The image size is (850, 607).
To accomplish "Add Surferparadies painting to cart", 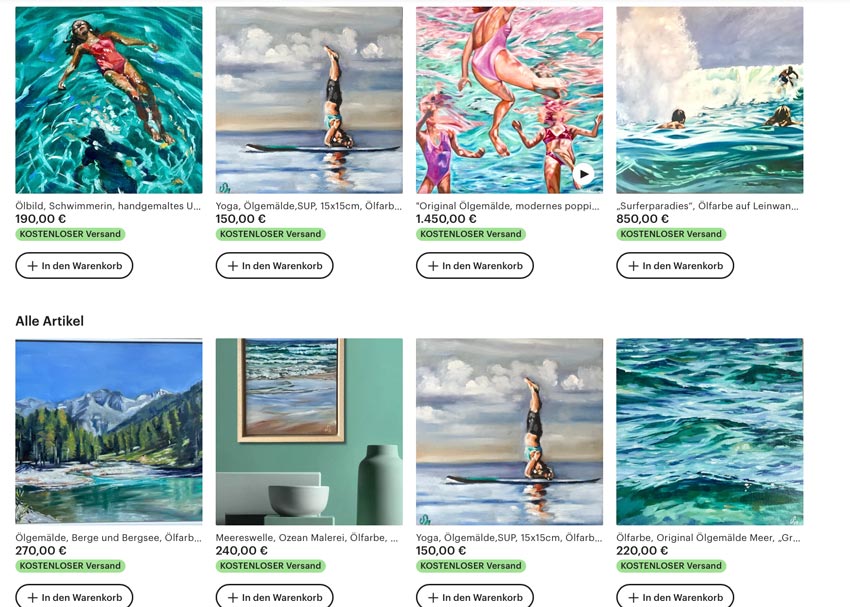I will pyautogui.click(x=675, y=266).
